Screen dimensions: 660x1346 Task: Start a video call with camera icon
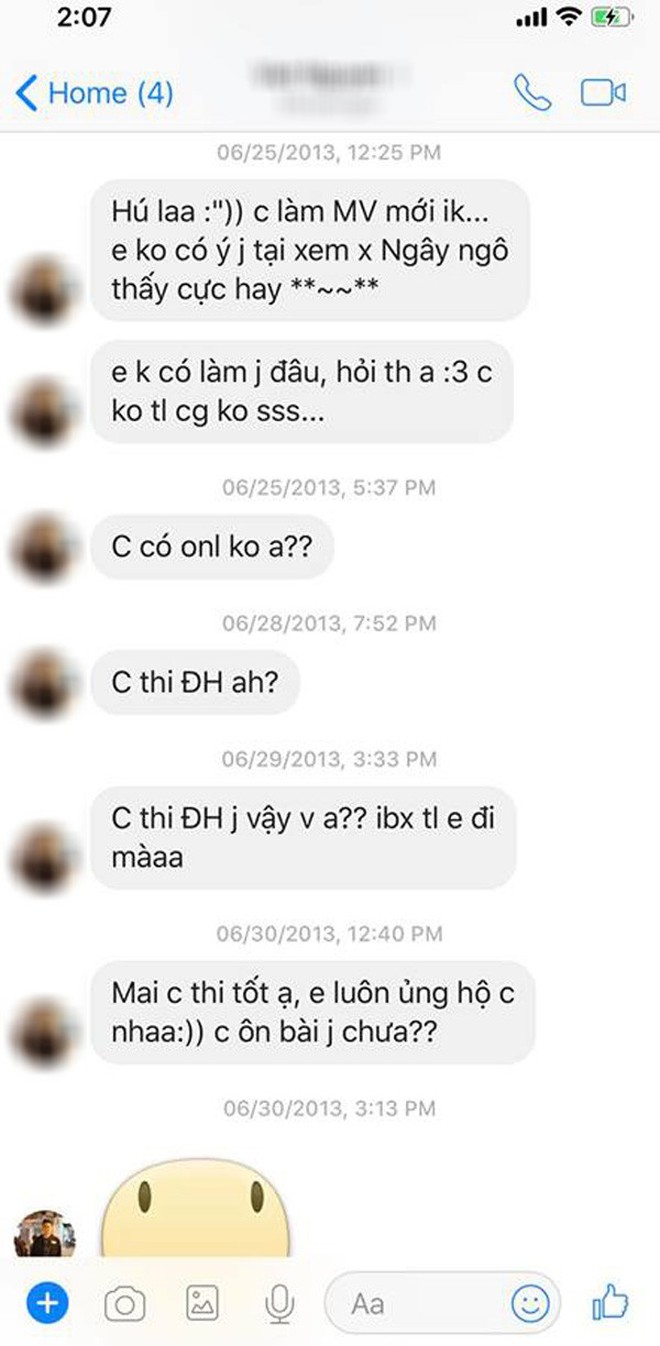(x=603, y=93)
